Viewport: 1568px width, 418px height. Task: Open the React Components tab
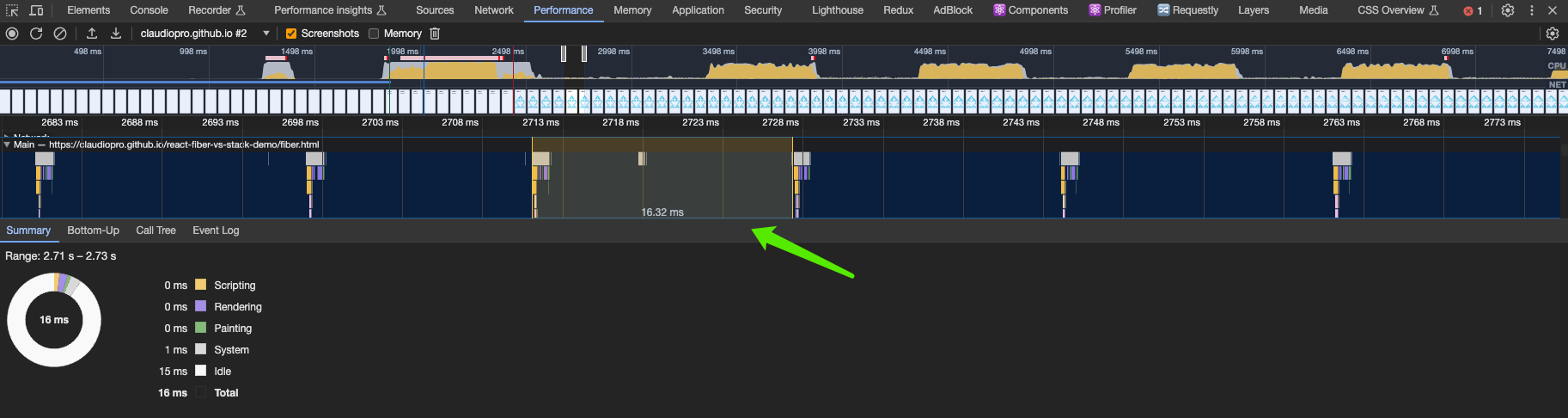[x=1031, y=10]
